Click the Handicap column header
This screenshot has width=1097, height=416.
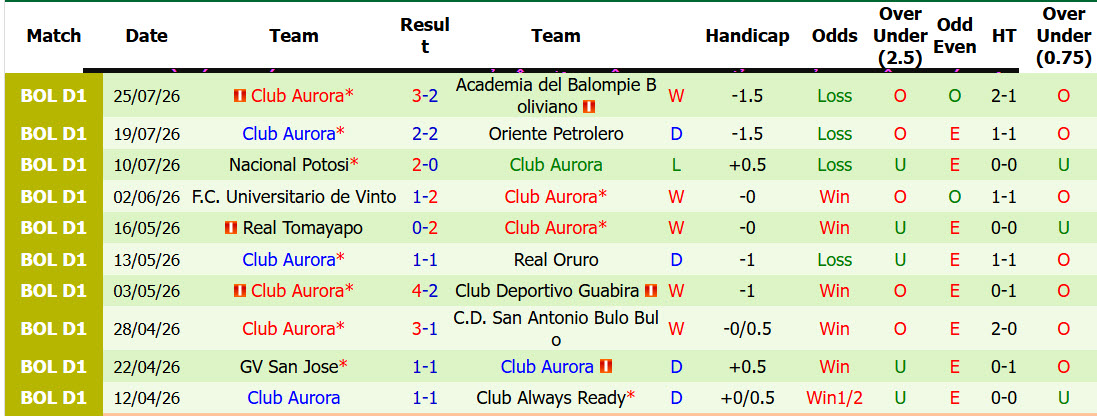pyautogui.click(x=747, y=36)
